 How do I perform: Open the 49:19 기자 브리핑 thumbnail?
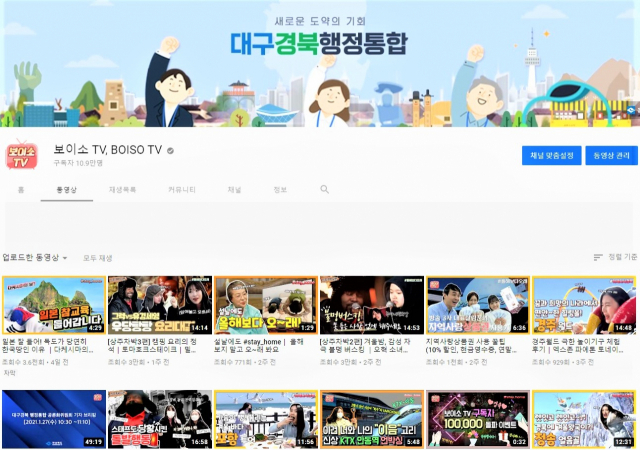tap(54, 419)
